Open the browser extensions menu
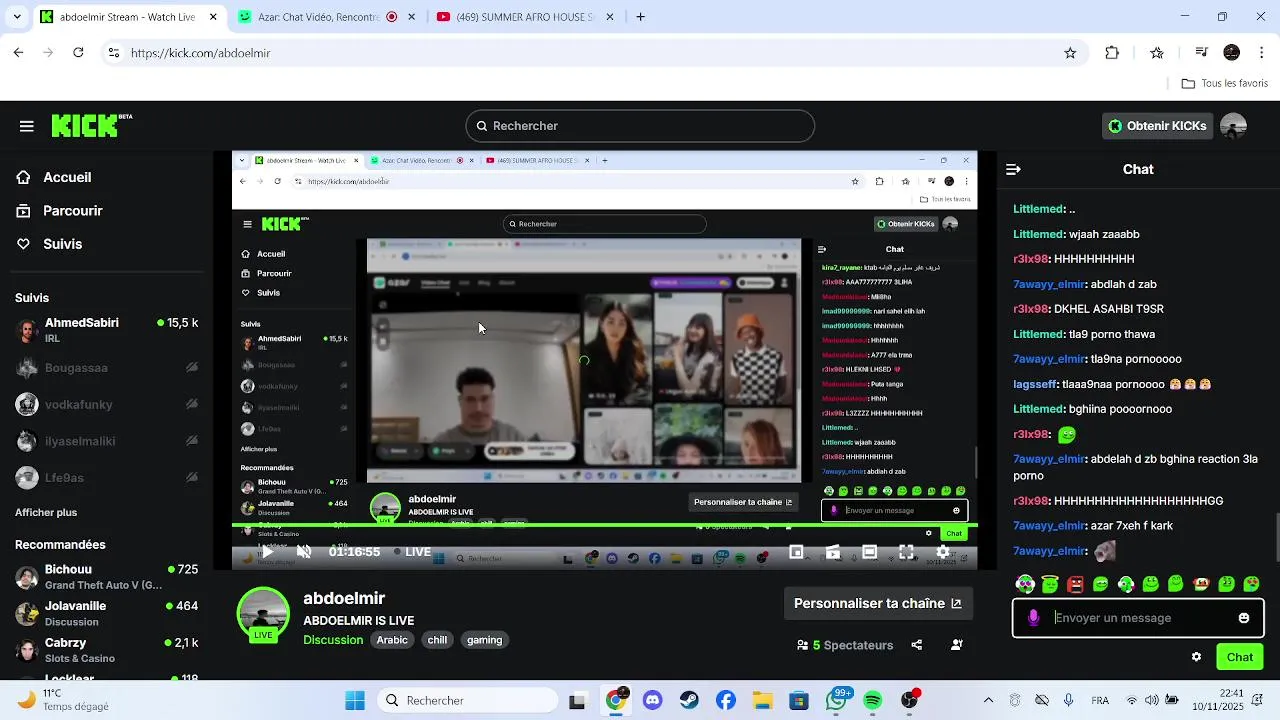This screenshot has height=720, width=1280. pos(1112,53)
